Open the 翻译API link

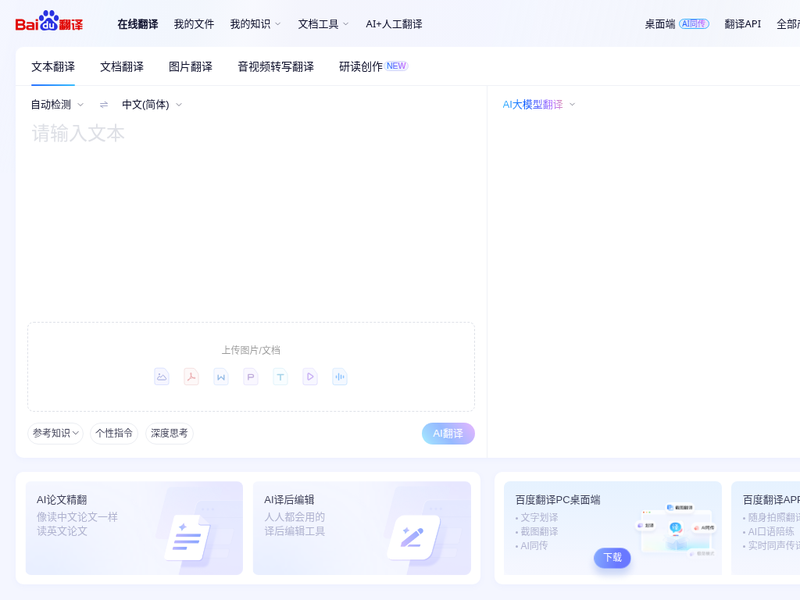pyautogui.click(x=742, y=24)
